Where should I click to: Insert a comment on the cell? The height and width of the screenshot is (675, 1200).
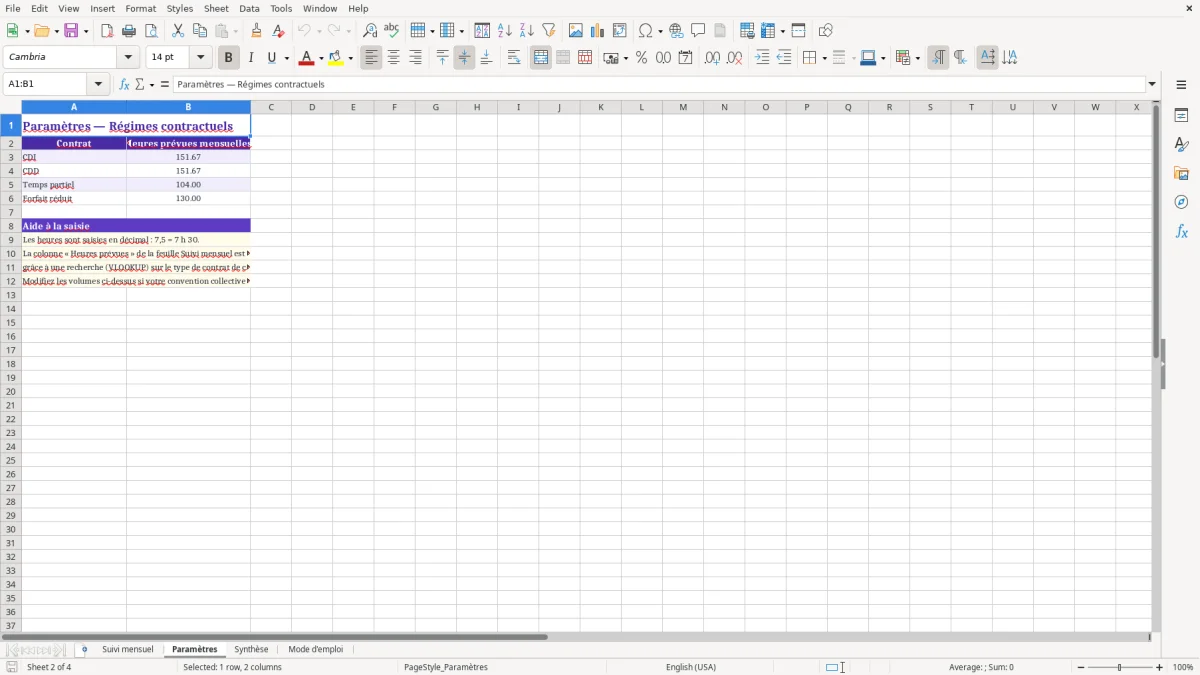pyautogui.click(x=698, y=31)
